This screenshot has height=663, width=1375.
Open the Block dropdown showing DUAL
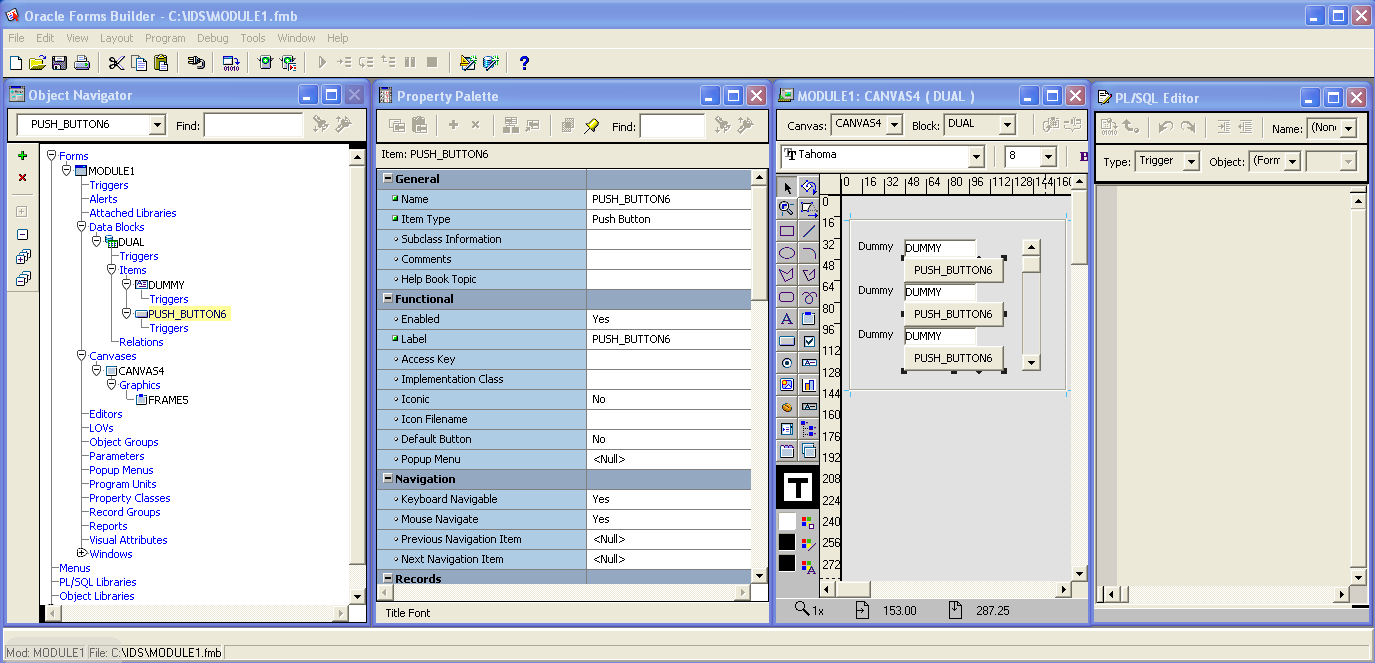tap(1007, 125)
